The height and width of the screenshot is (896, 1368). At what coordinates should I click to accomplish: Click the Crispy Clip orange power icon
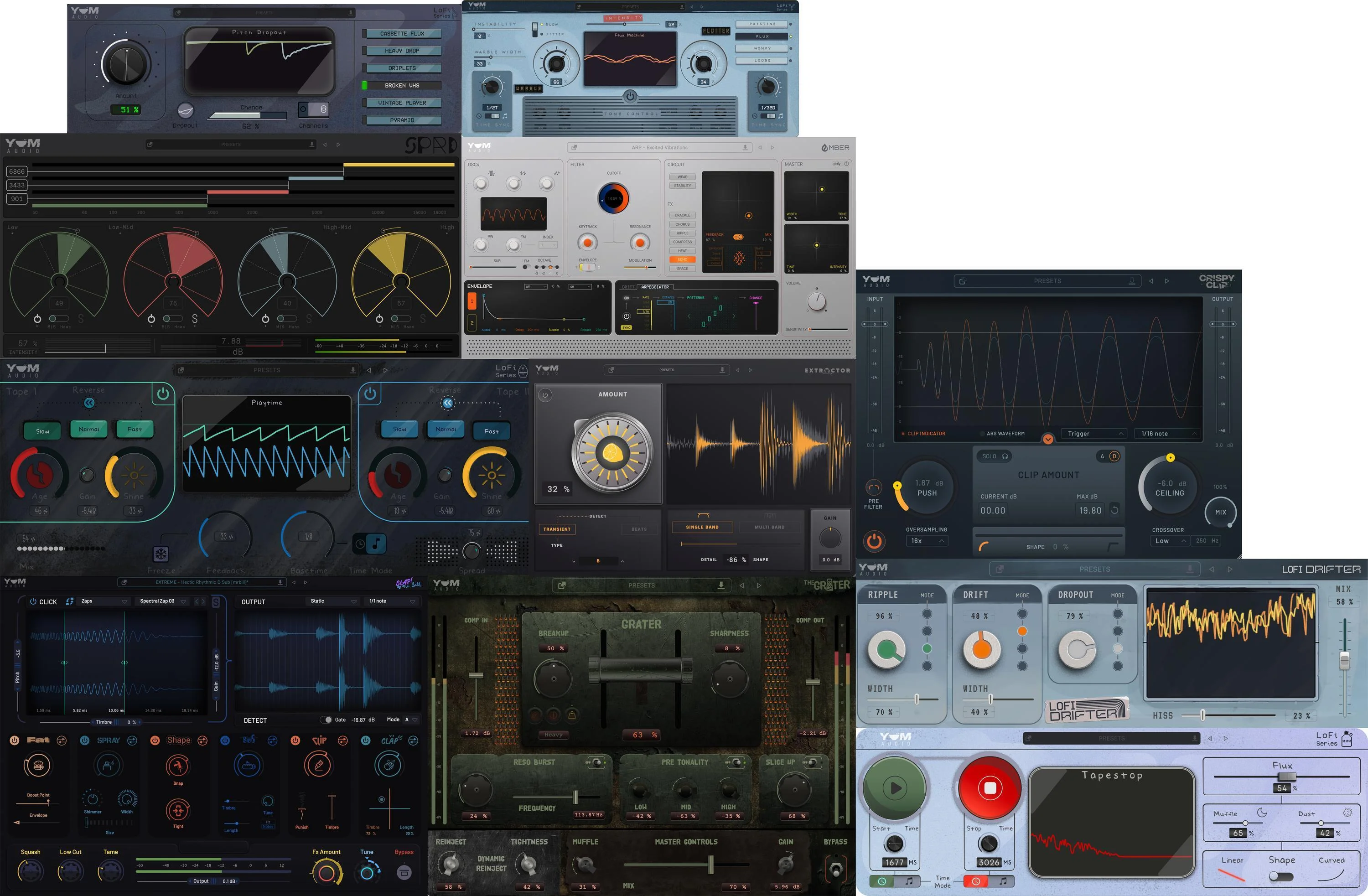tap(874, 541)
